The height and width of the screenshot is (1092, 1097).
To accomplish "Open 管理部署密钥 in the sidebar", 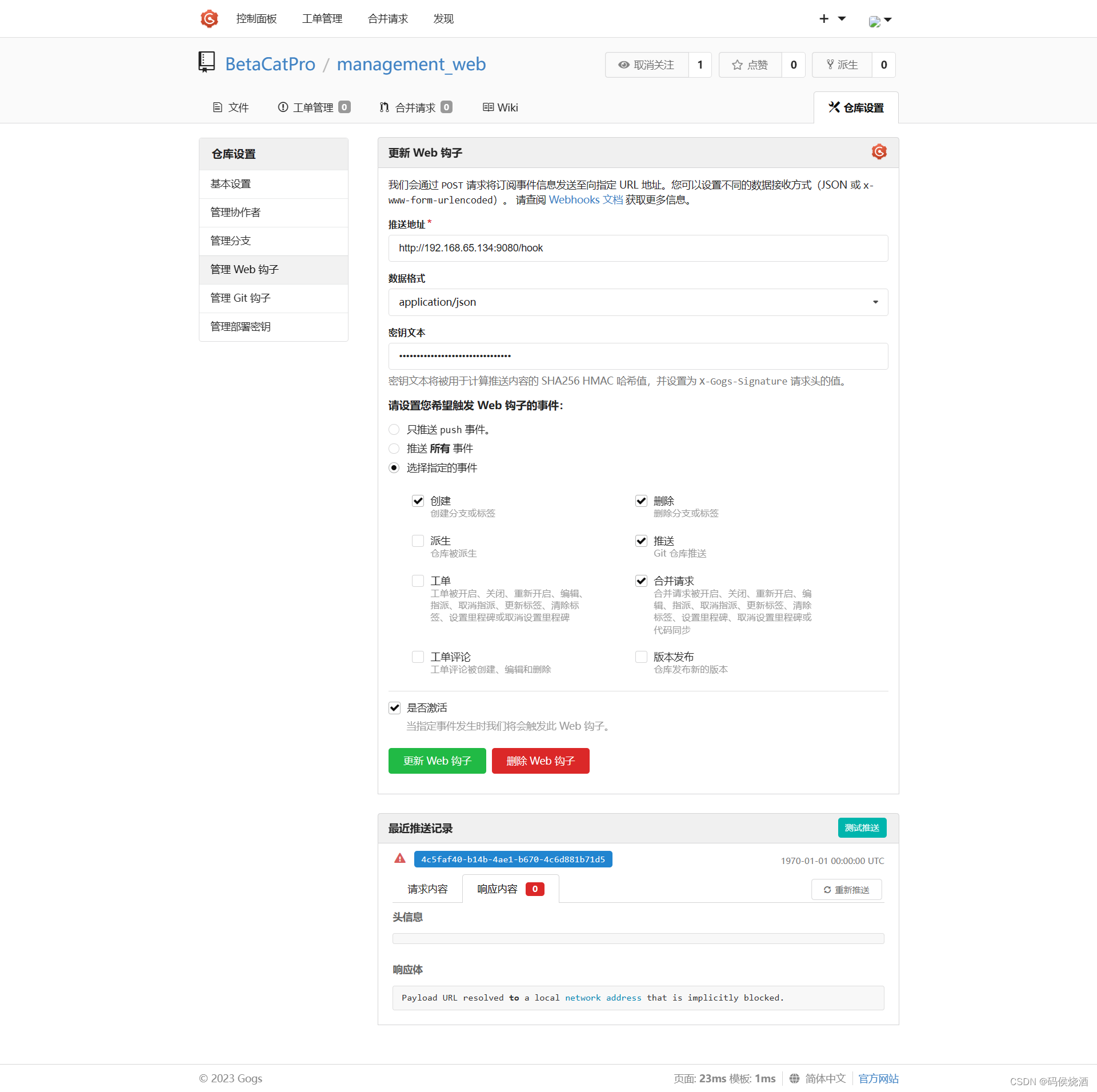I will pos(274,327).
